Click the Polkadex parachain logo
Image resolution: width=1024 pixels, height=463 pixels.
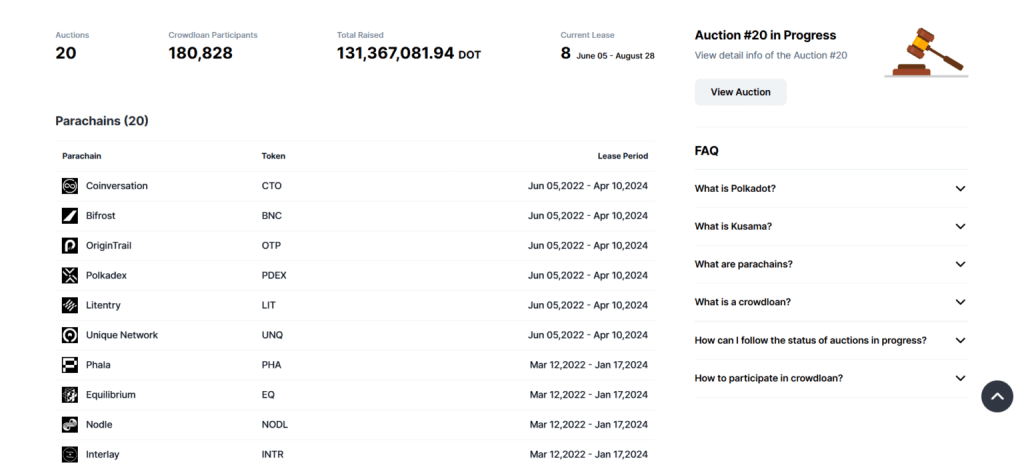[x=70, y=276]
